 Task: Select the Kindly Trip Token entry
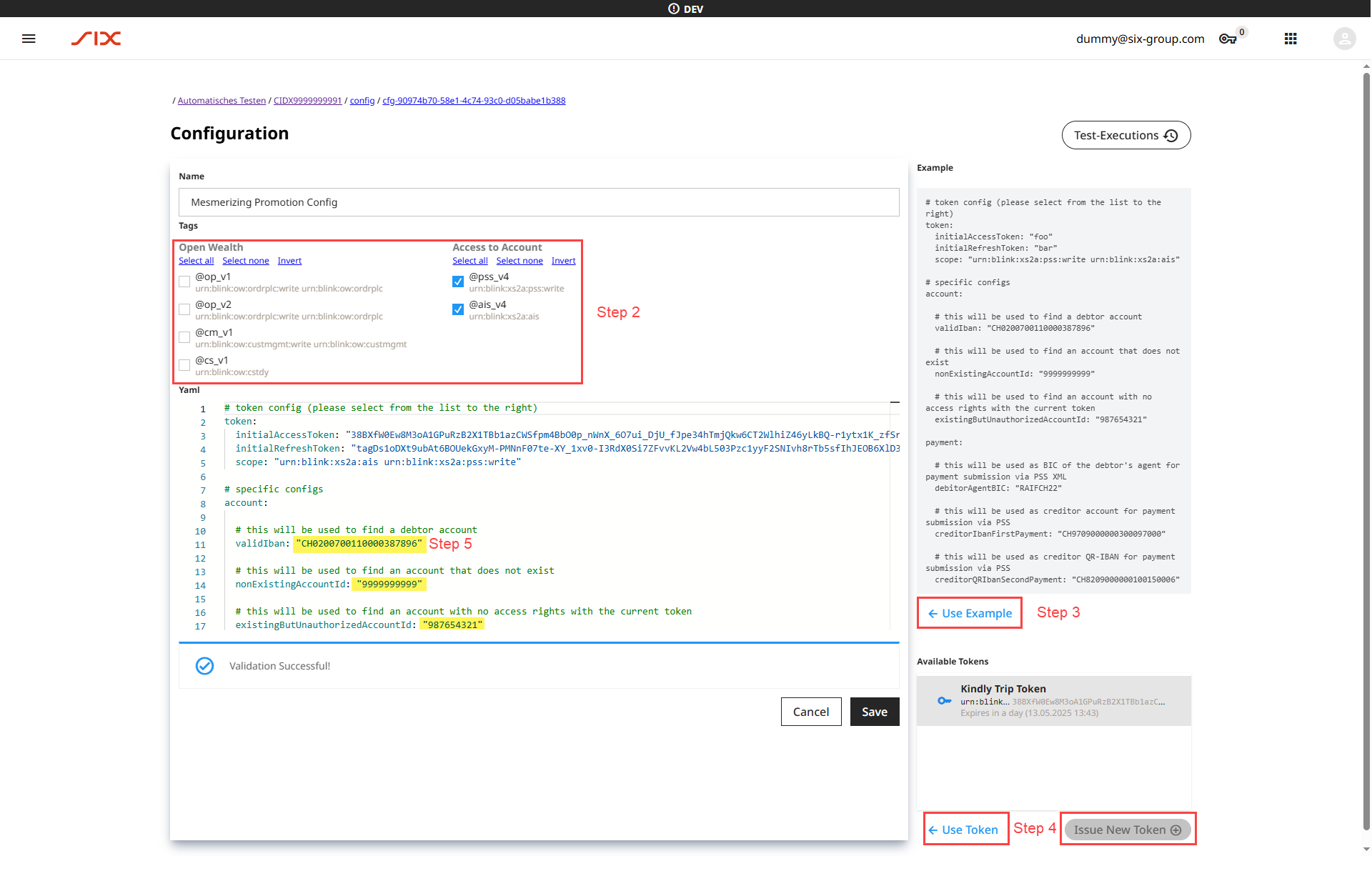(1054, 701)
